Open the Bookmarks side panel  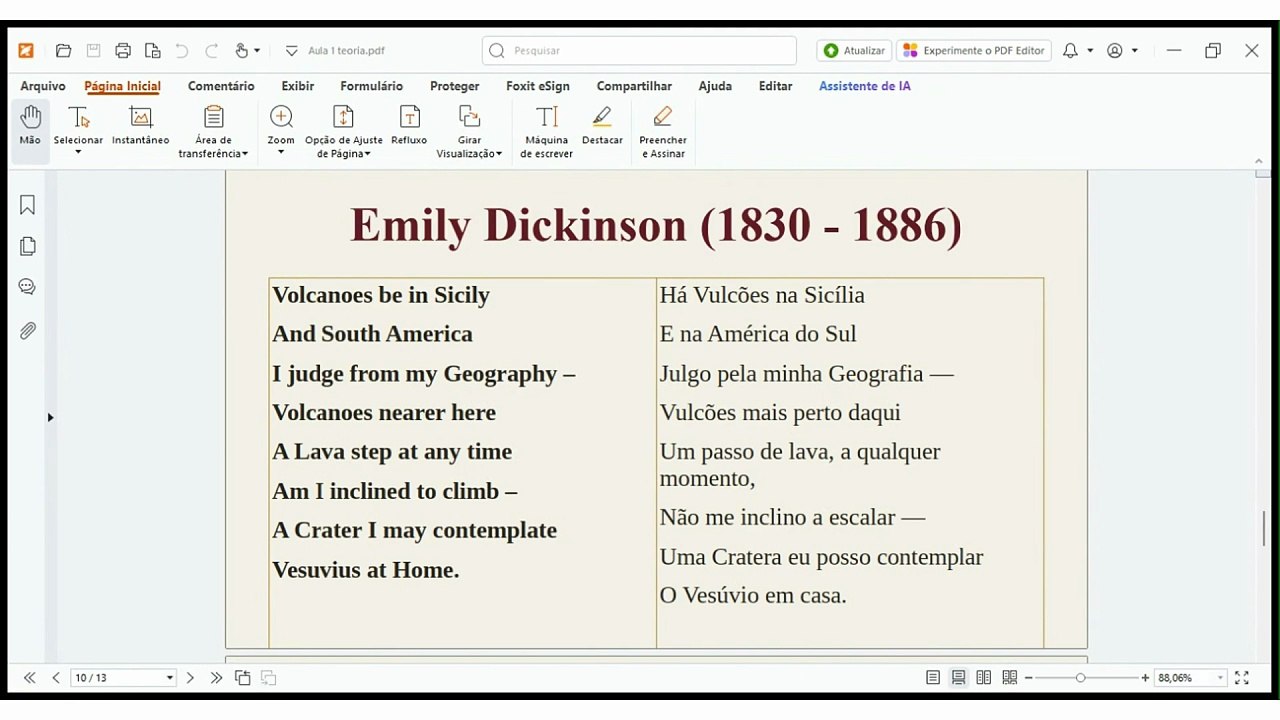click(27, 205)
